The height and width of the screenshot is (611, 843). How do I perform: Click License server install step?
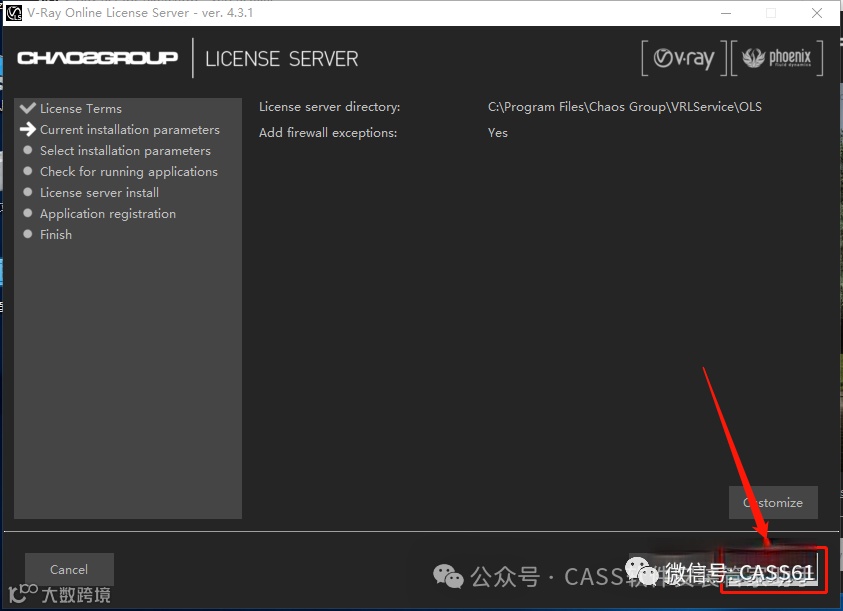tap(99, 193)
